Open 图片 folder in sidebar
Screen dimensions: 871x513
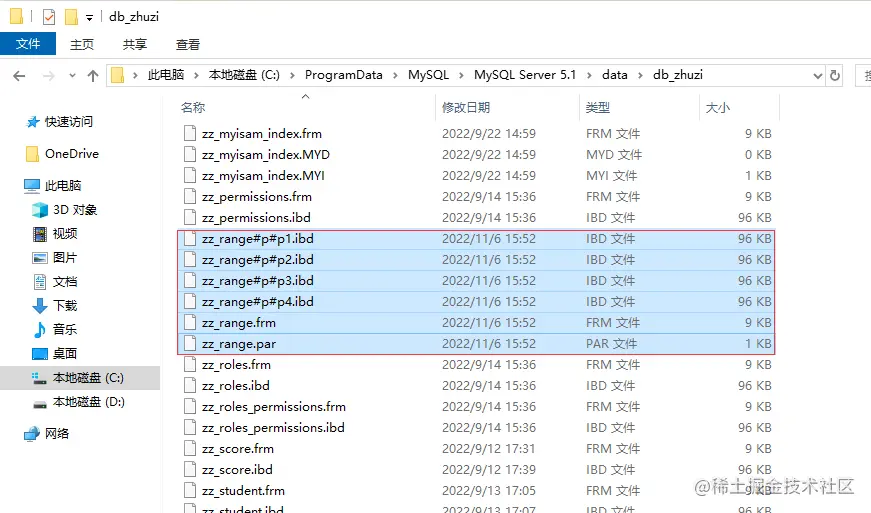tap(64, 258)
